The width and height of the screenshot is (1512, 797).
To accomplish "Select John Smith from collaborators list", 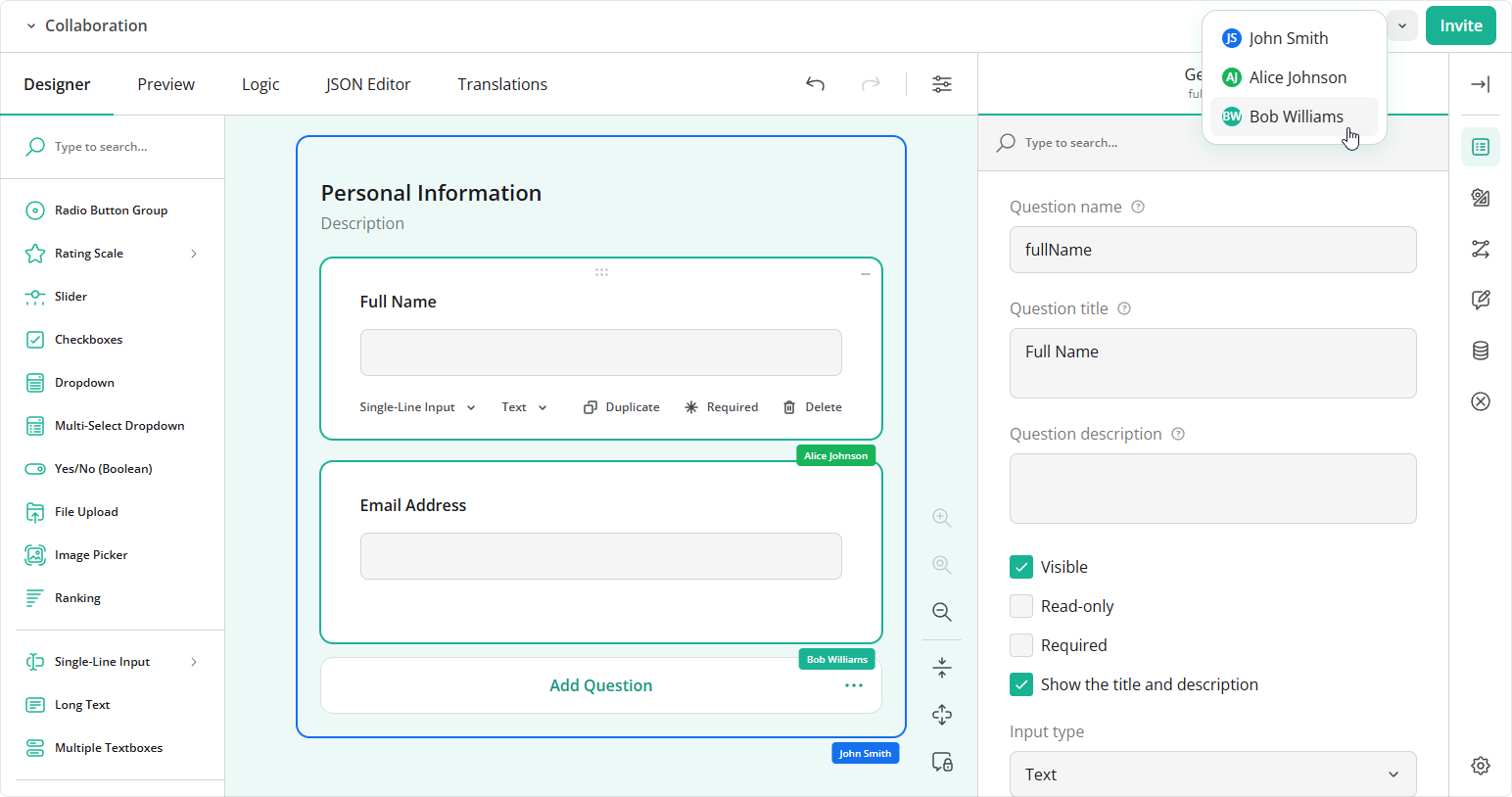I will (1295, 38).
